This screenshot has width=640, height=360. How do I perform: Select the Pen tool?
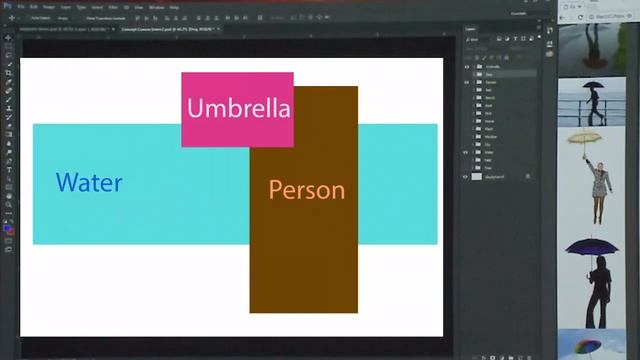pos(8,161)
